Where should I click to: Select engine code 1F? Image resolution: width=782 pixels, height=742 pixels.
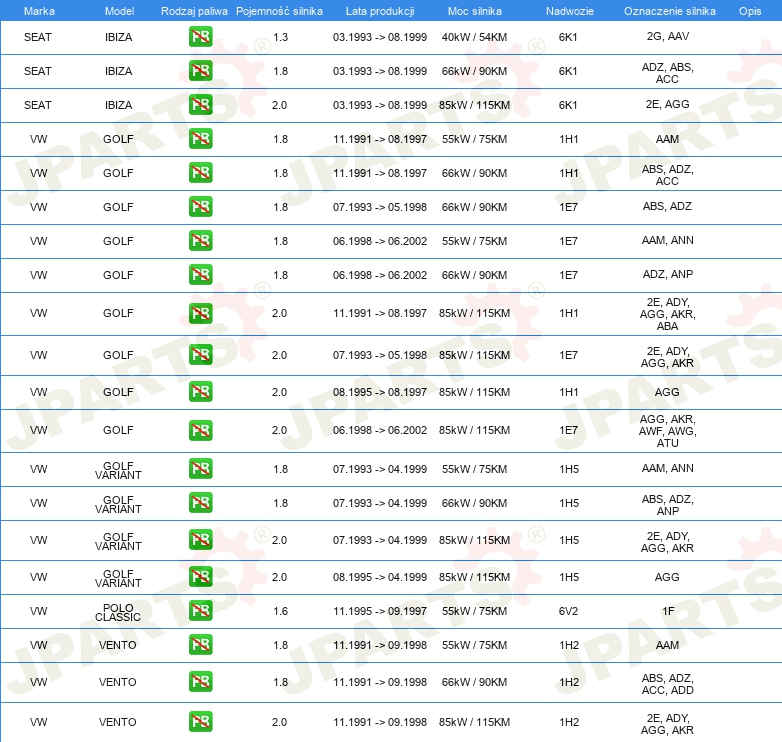pos(668,611)
